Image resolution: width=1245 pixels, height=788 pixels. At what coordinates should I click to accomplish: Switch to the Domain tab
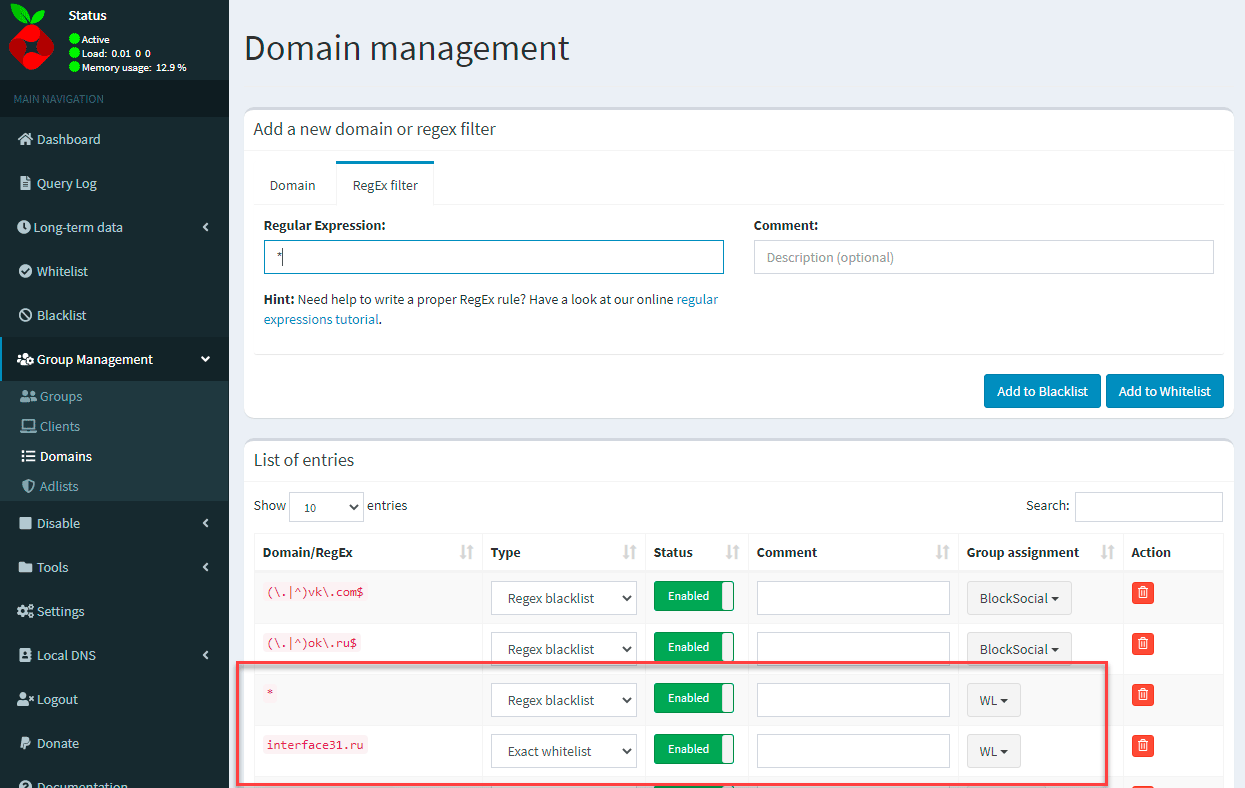tap(292, 185)
